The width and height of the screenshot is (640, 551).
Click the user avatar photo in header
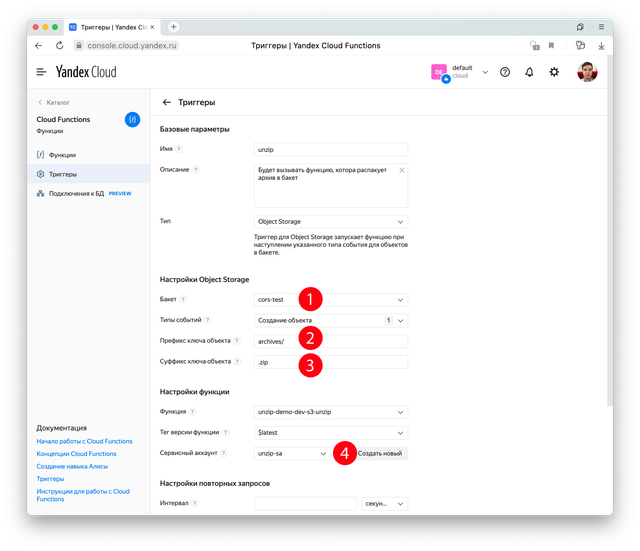[587, 72]
